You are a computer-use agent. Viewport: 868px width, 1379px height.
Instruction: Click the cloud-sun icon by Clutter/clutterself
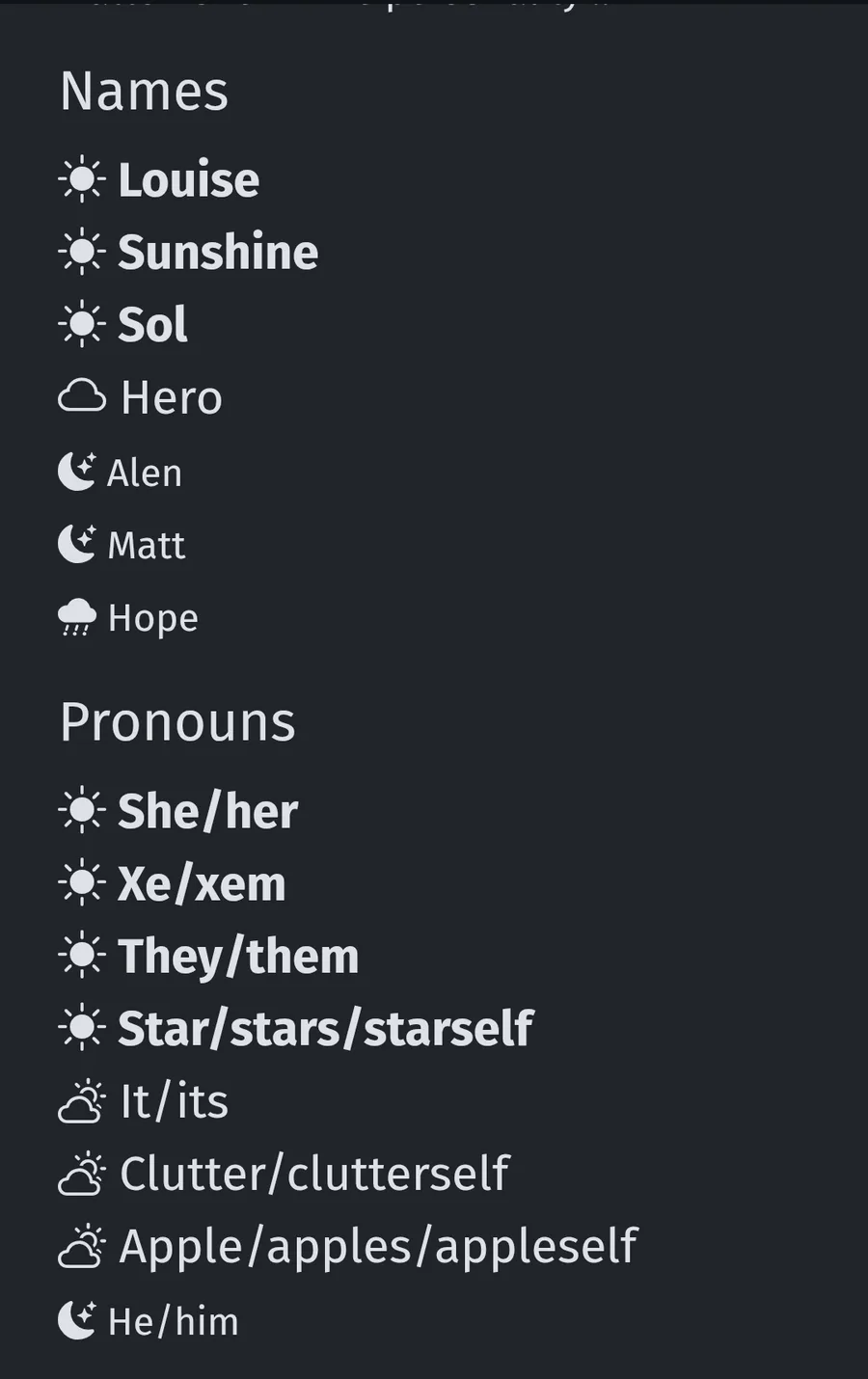[82, 1174]
